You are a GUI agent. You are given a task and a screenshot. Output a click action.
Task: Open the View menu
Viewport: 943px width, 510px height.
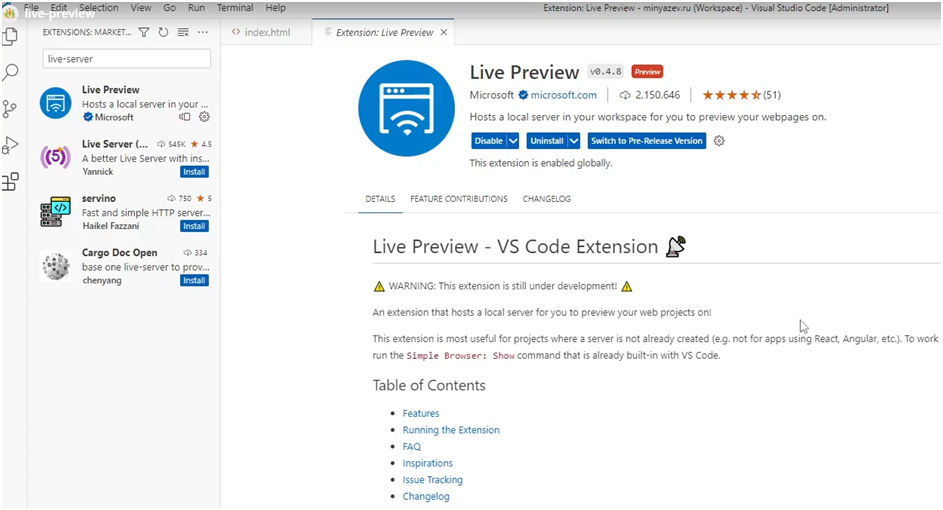click(141, 8)
